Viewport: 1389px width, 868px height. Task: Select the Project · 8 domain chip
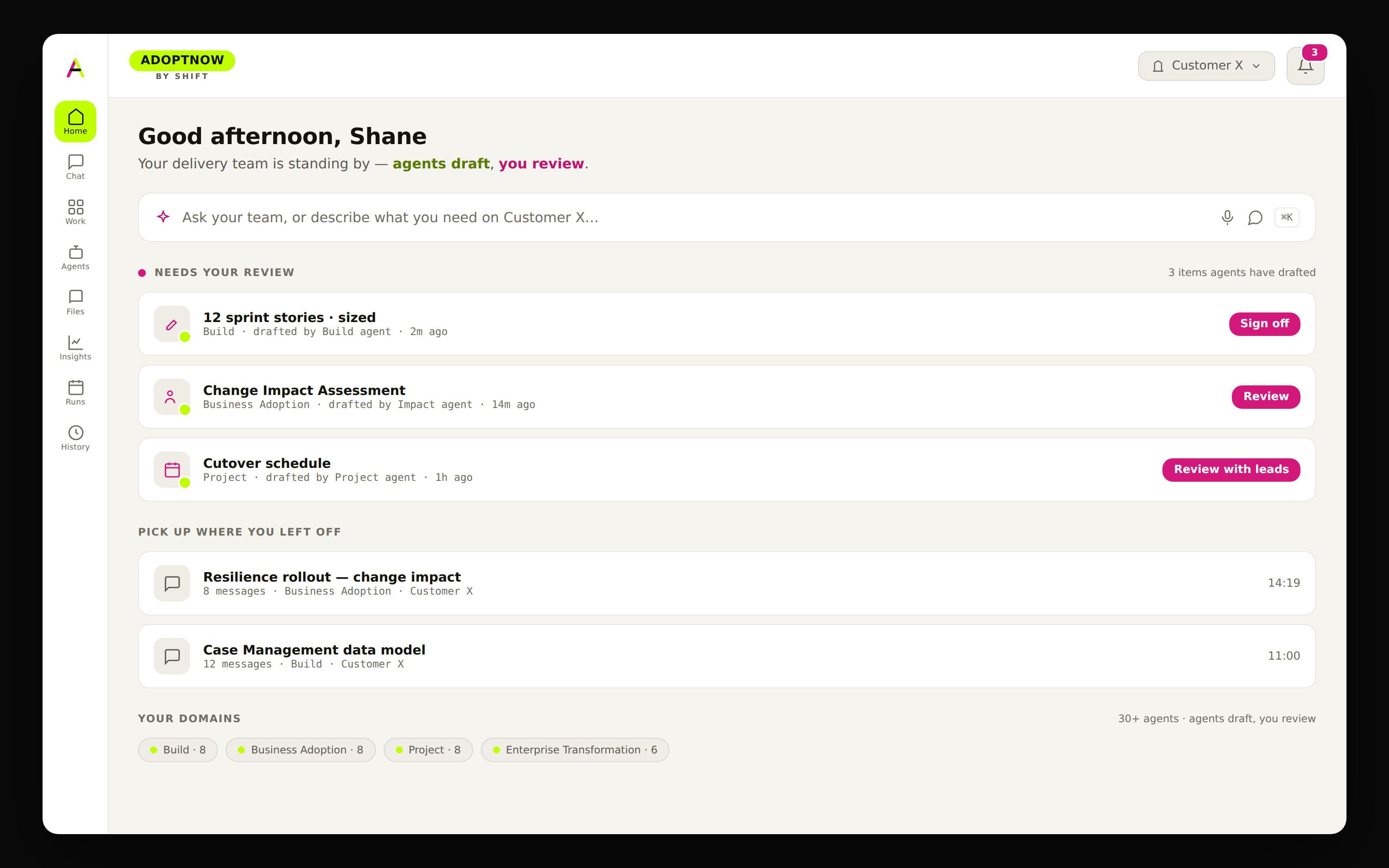click(428, 750)
